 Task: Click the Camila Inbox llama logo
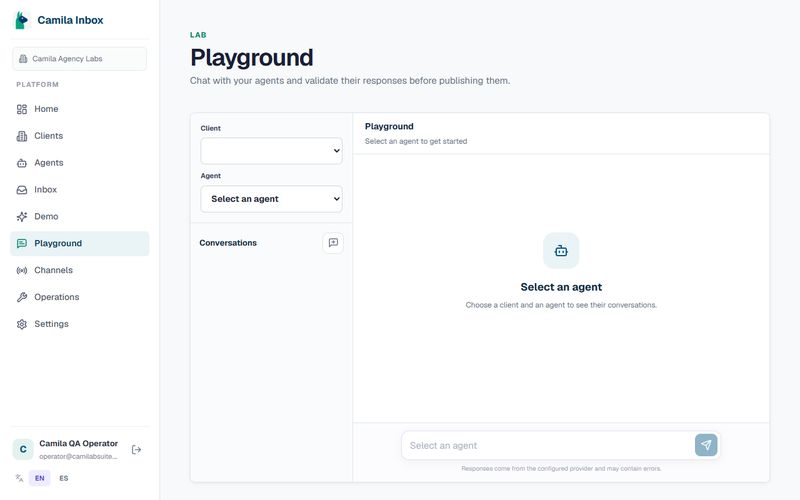pyautogui.click(x=21, y=20)
